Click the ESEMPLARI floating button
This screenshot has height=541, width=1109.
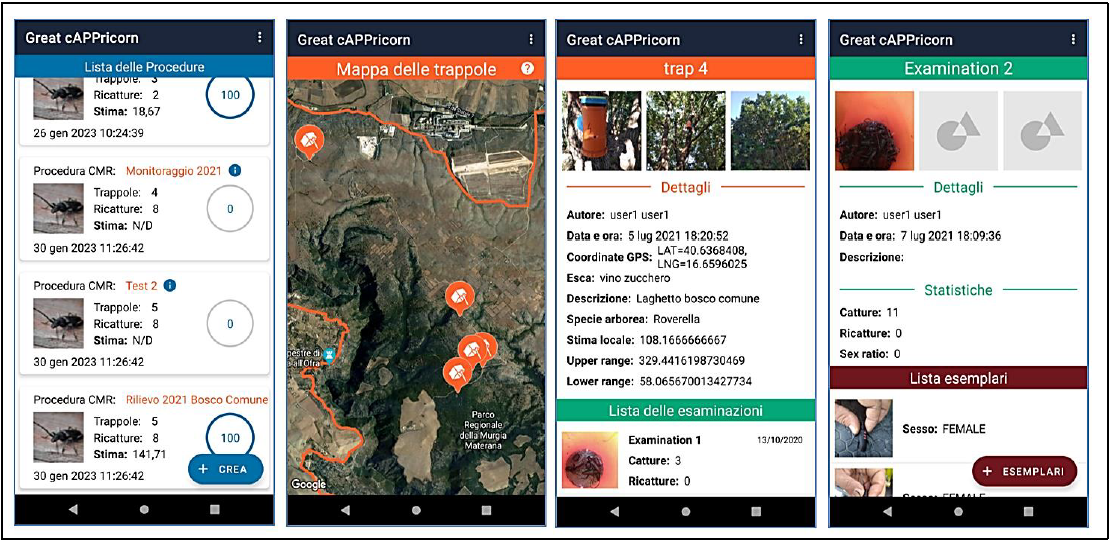click(1024, 471)
